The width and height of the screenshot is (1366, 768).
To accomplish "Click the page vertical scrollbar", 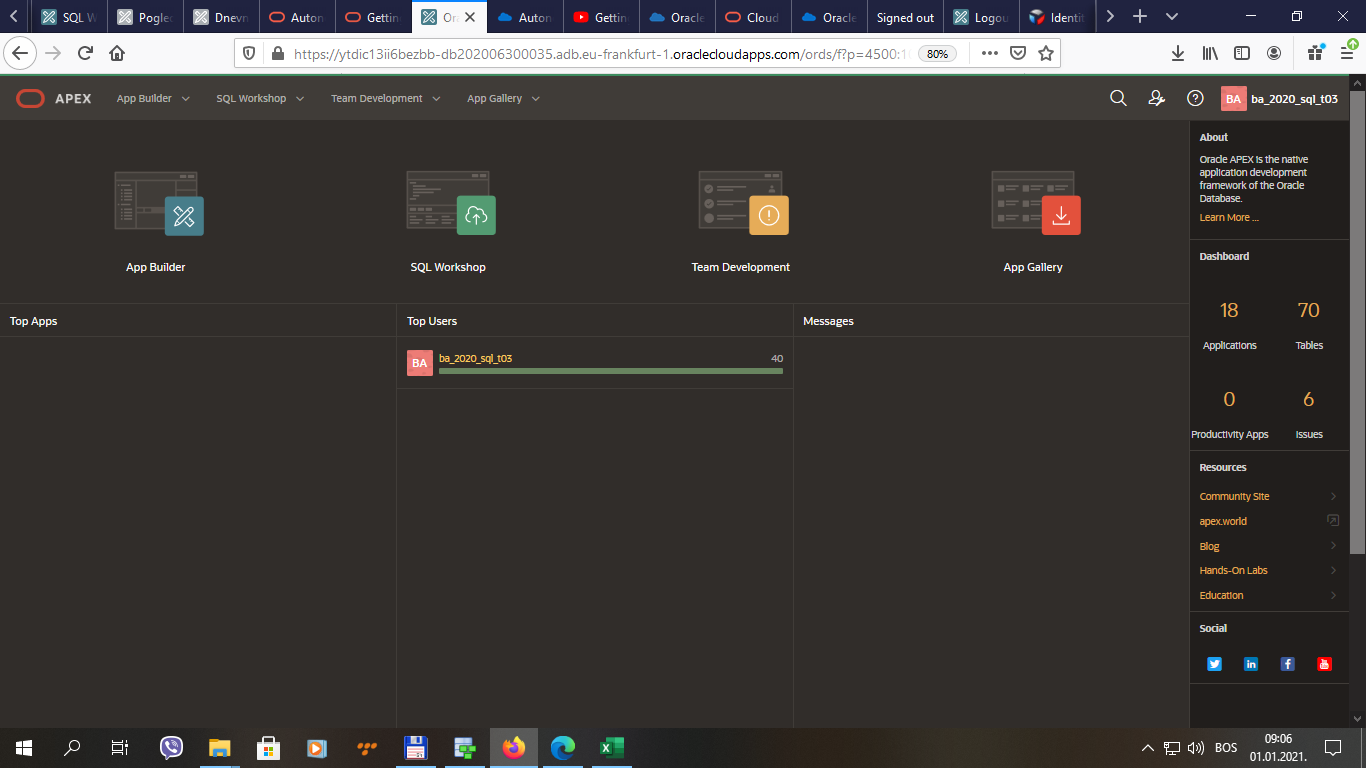I will pyautogui.click(x=1357, y=322).
